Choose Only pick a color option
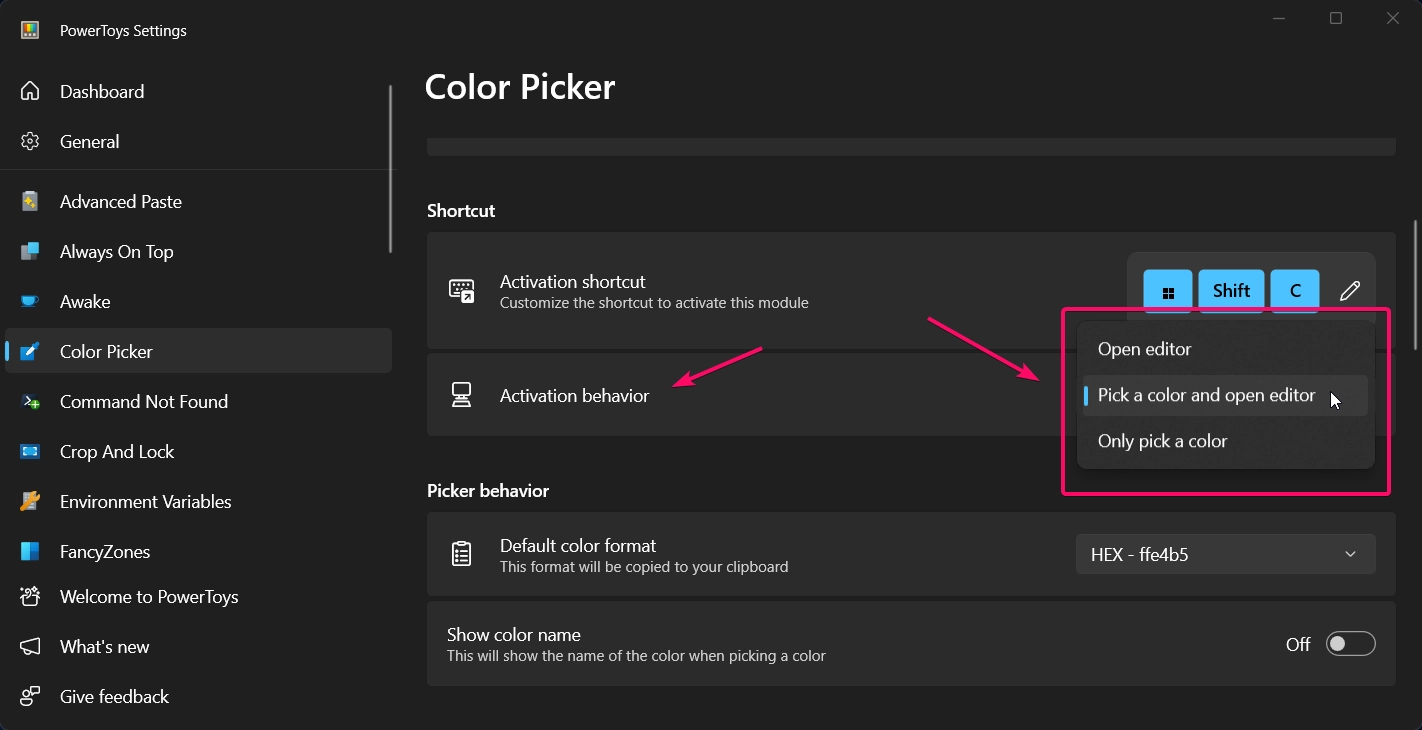The image size is (1422, 730). click(x=1226, y=441)
